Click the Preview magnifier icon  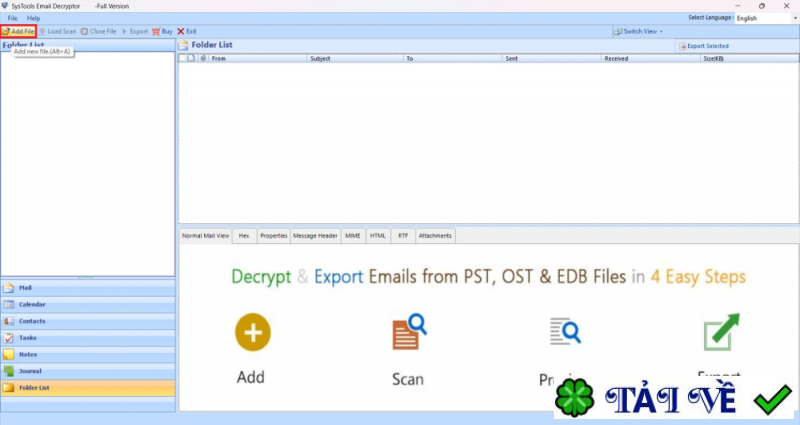pos(565,331)
